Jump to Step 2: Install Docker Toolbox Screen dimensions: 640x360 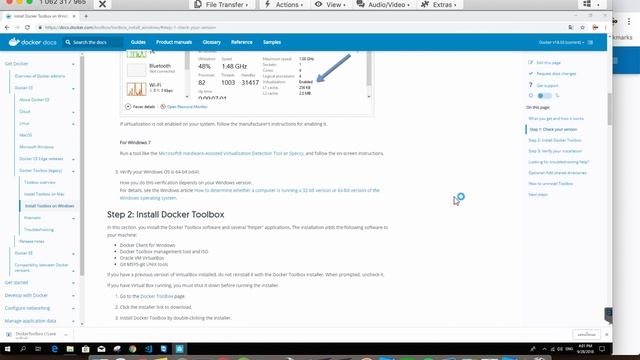pyautogui.click(x=555, y=140)
